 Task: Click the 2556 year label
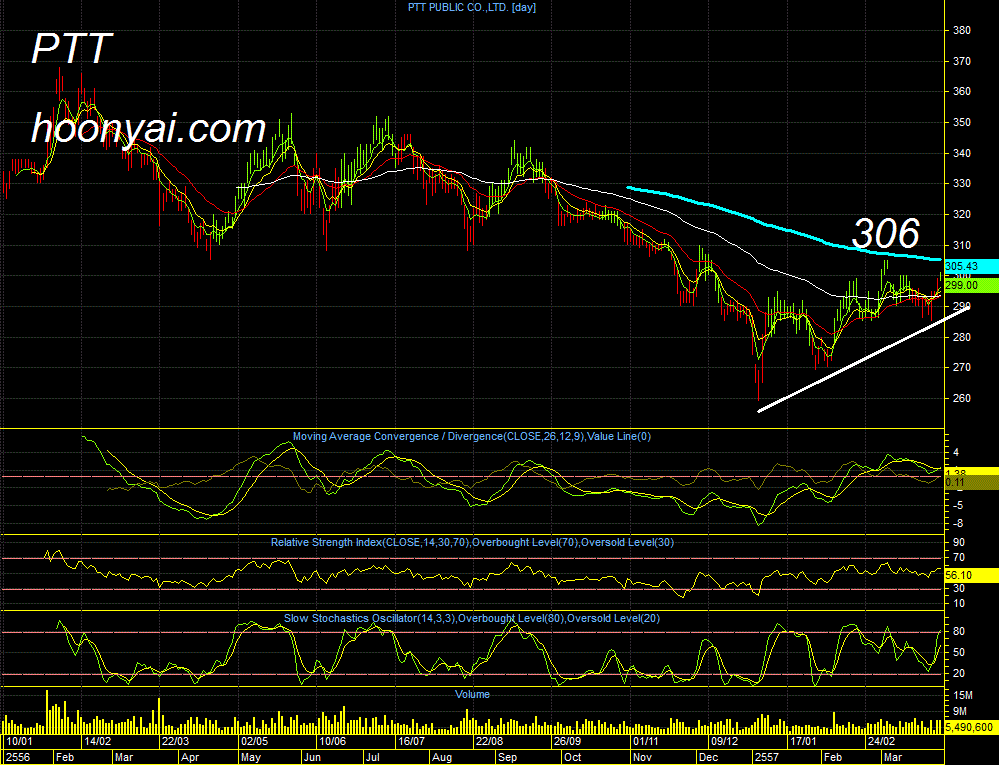[x=18, y=757]
